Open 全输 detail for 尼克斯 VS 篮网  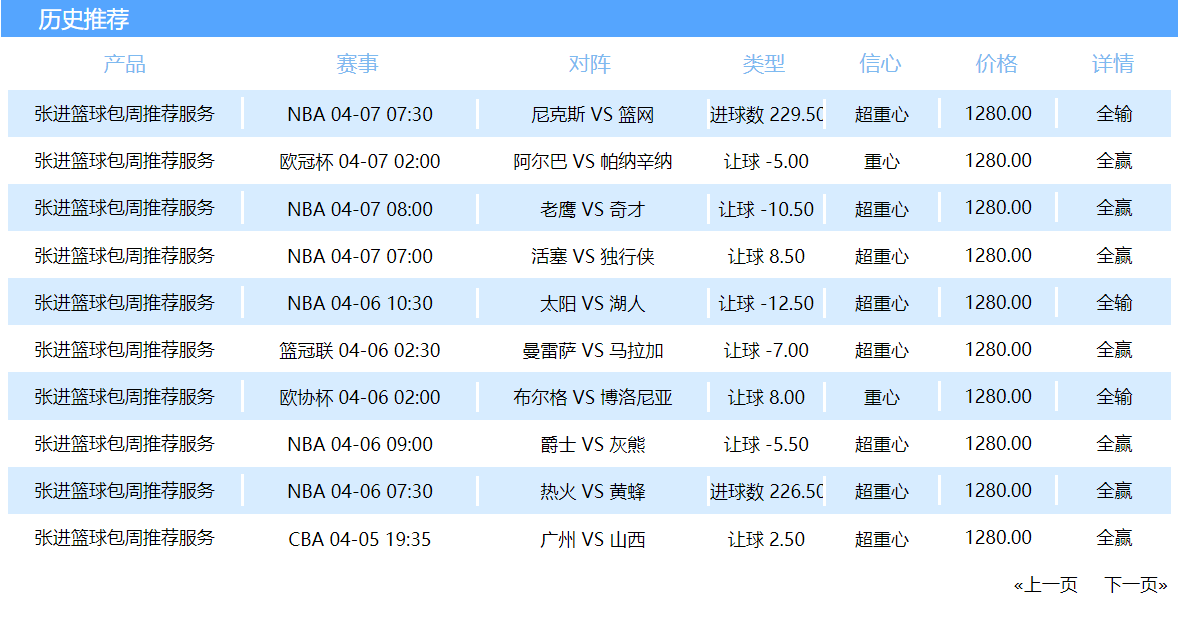pyautogui.click(x=1114, y=114)
